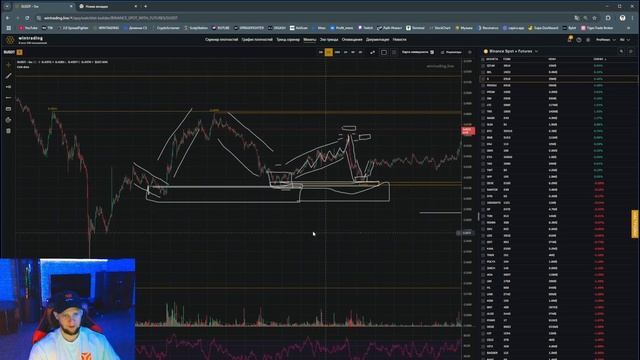Screen dimensions: 640x360
Task: Tick the checkbox in BTC row
Action: pos(483,131)
